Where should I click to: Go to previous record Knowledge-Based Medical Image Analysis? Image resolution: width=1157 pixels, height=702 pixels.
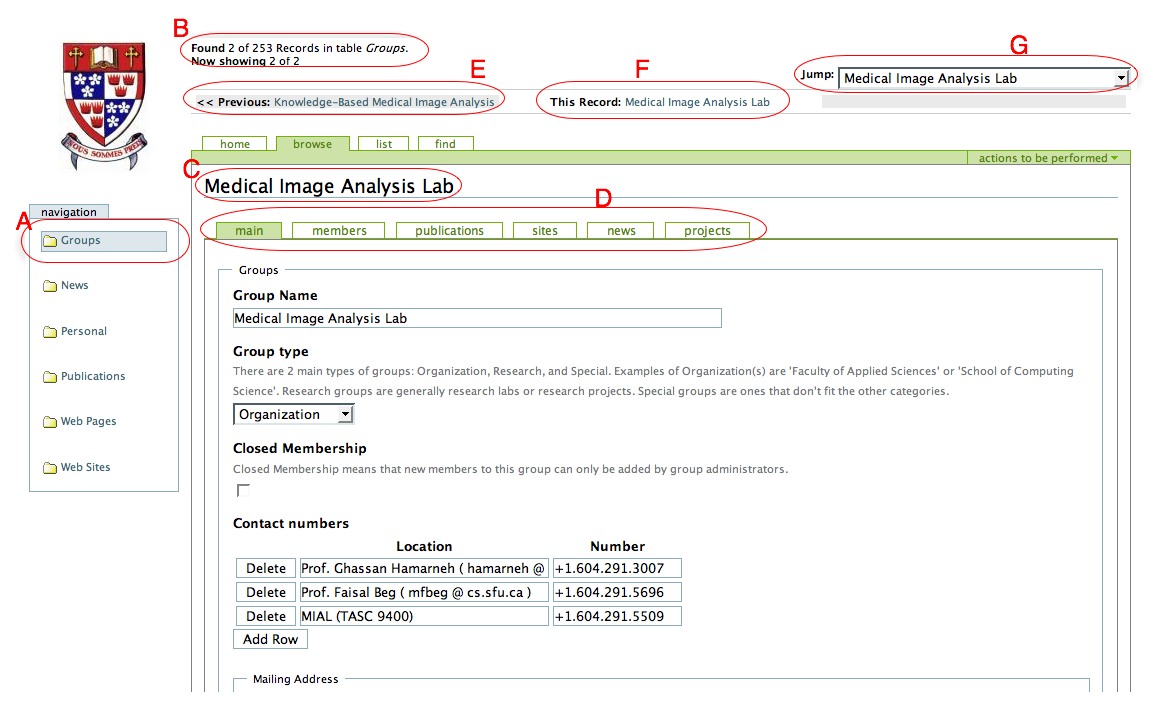coord(383,102)
